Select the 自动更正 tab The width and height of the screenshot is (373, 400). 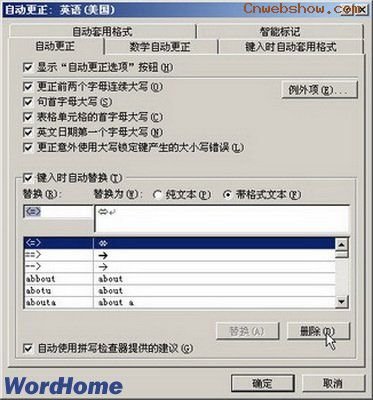pos(55,46)
